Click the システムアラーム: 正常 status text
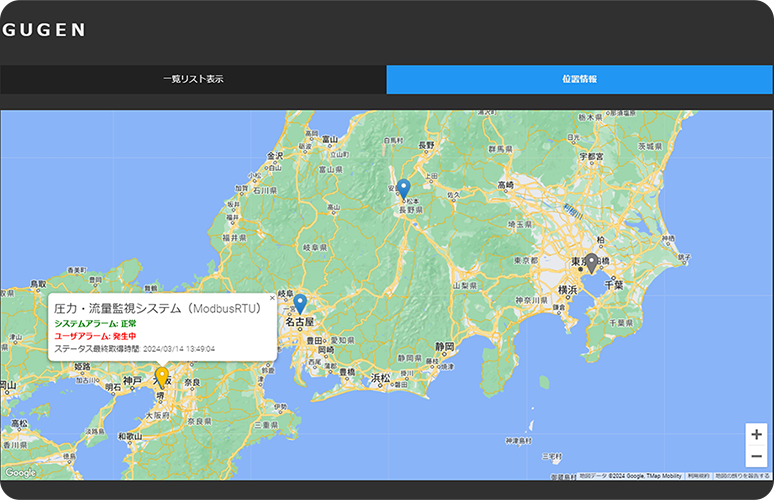This screenshot has height=500, width=774. click(95, 324)
